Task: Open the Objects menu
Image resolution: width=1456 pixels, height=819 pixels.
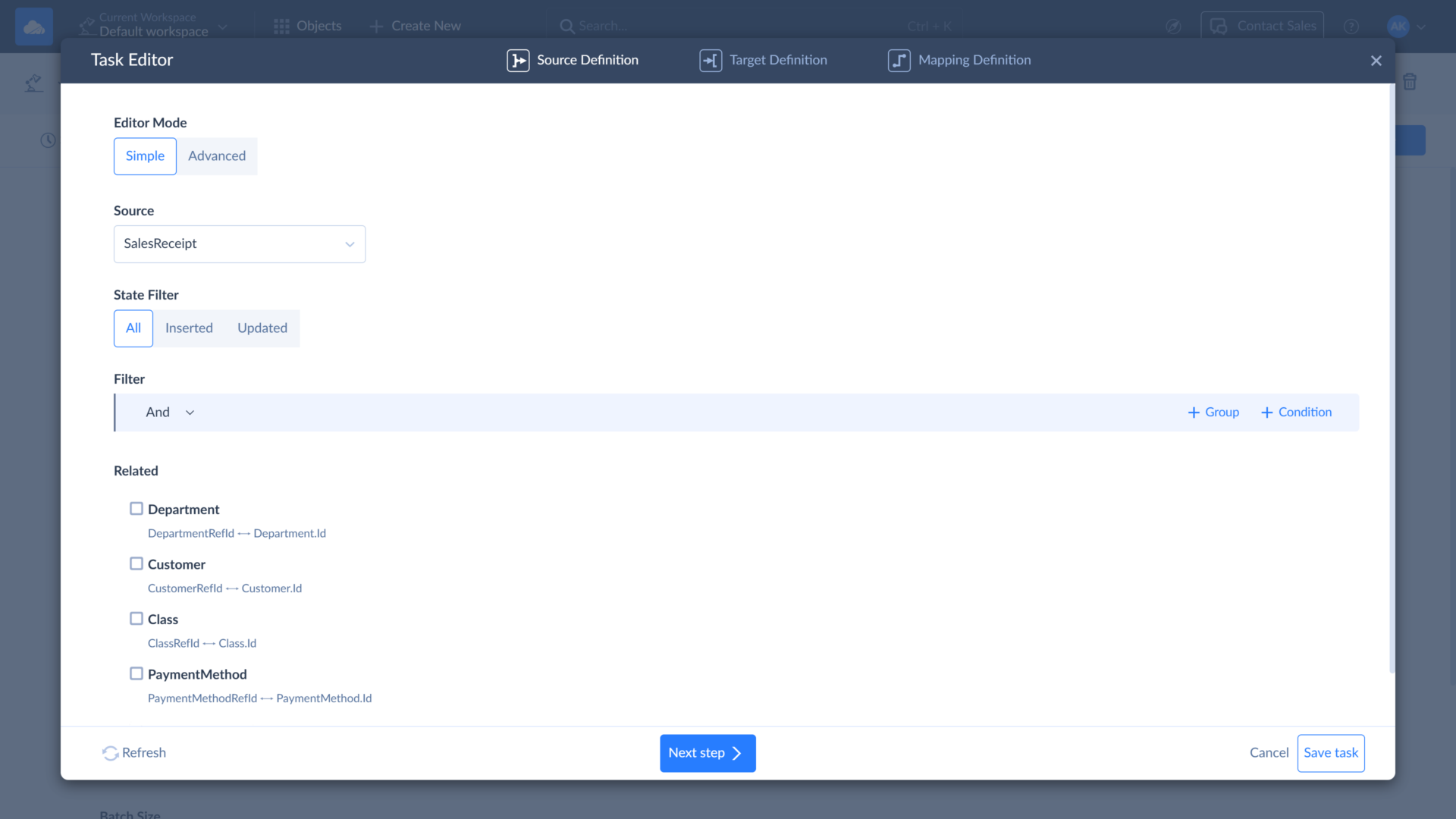Action: click(308, 27)
